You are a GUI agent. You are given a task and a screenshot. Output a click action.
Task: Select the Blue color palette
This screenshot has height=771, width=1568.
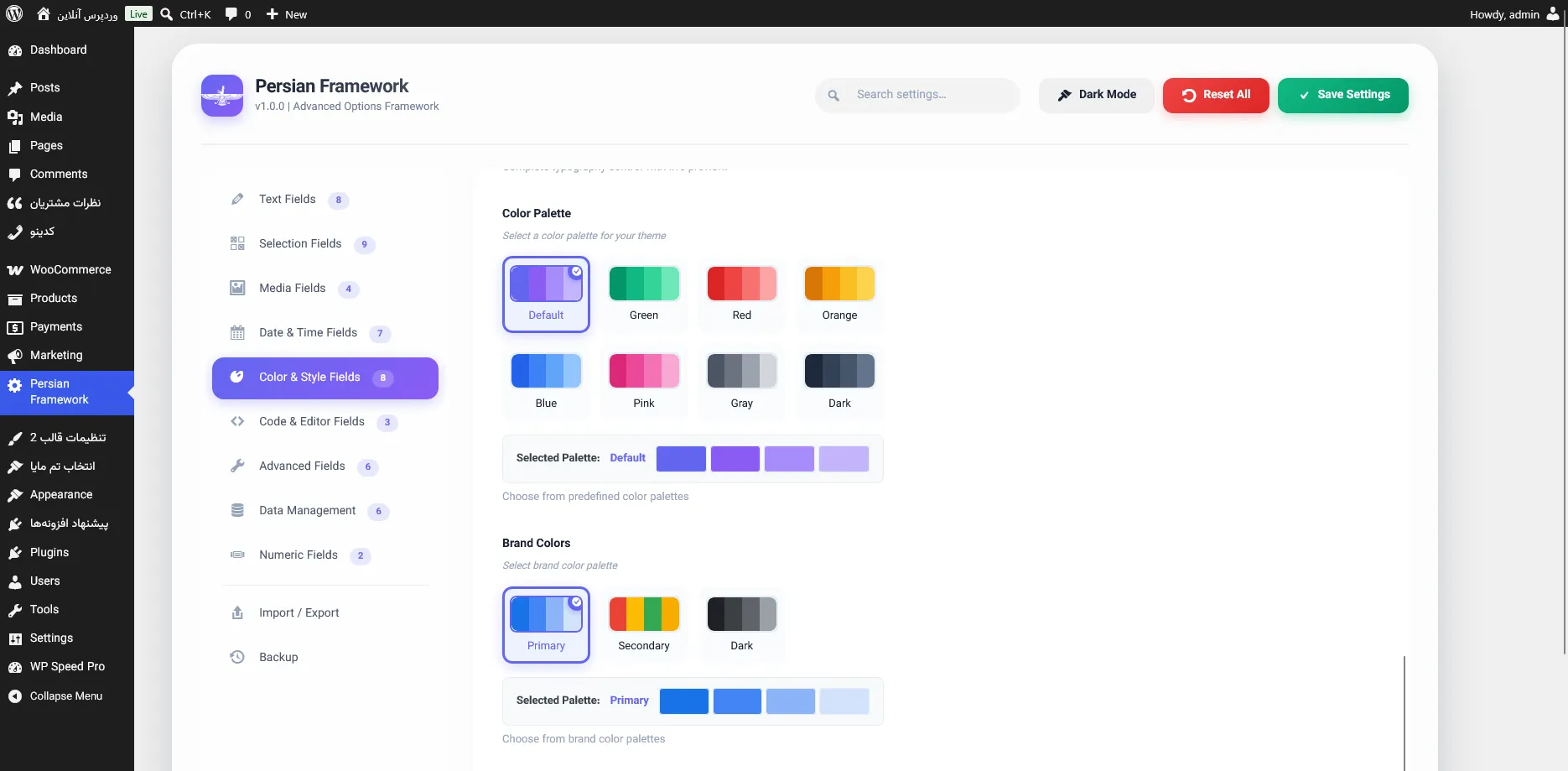546,383
